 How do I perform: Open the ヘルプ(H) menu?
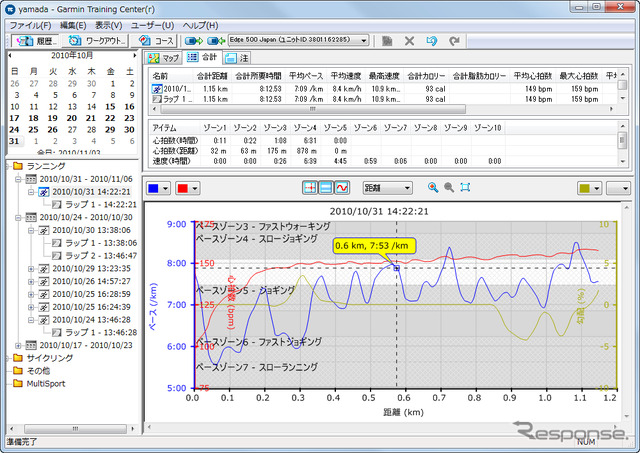(x=200, y=25)
